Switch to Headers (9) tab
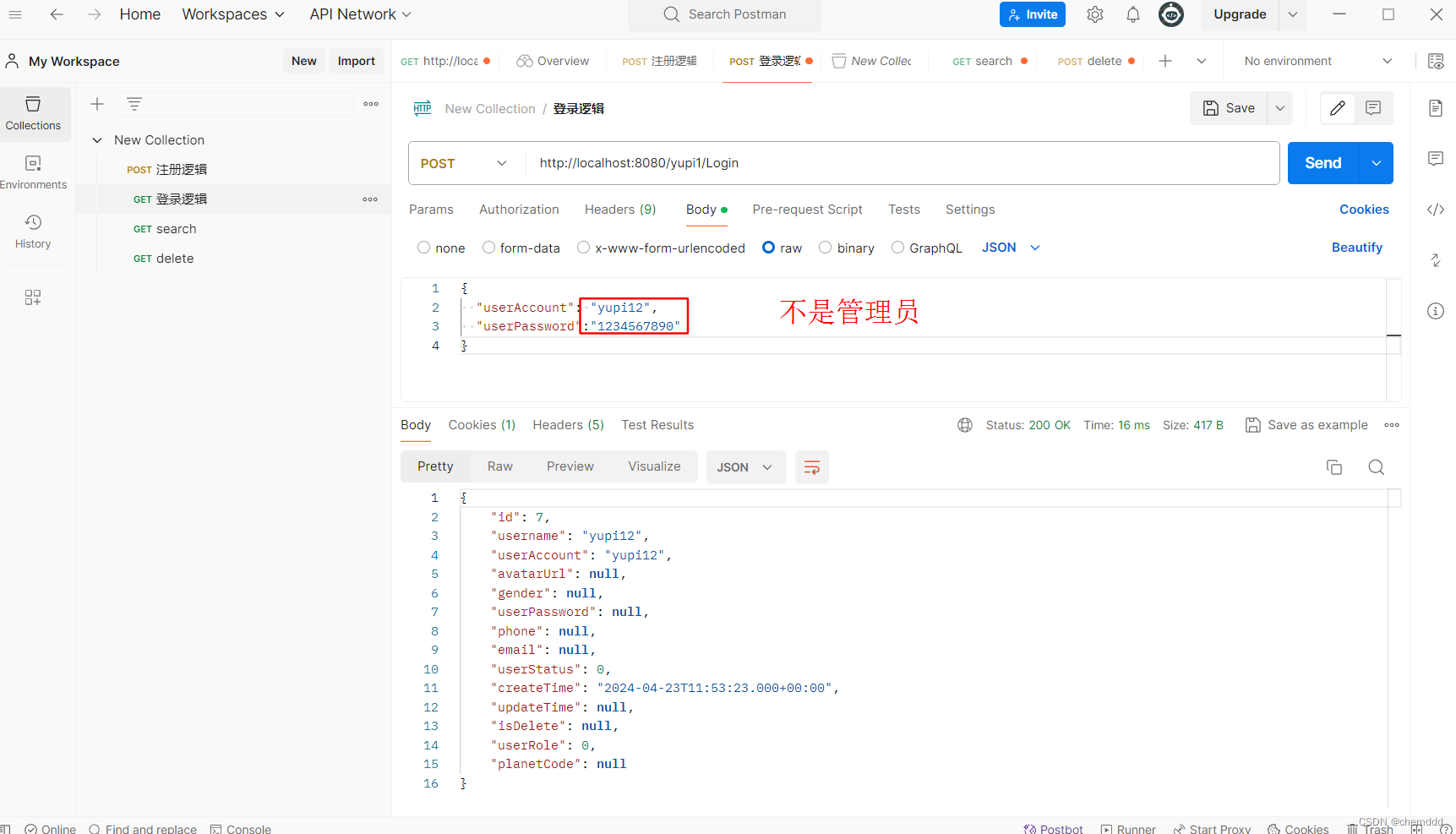Image resolution: width=1456 pixels, height=834 pixels. (620, 210)
